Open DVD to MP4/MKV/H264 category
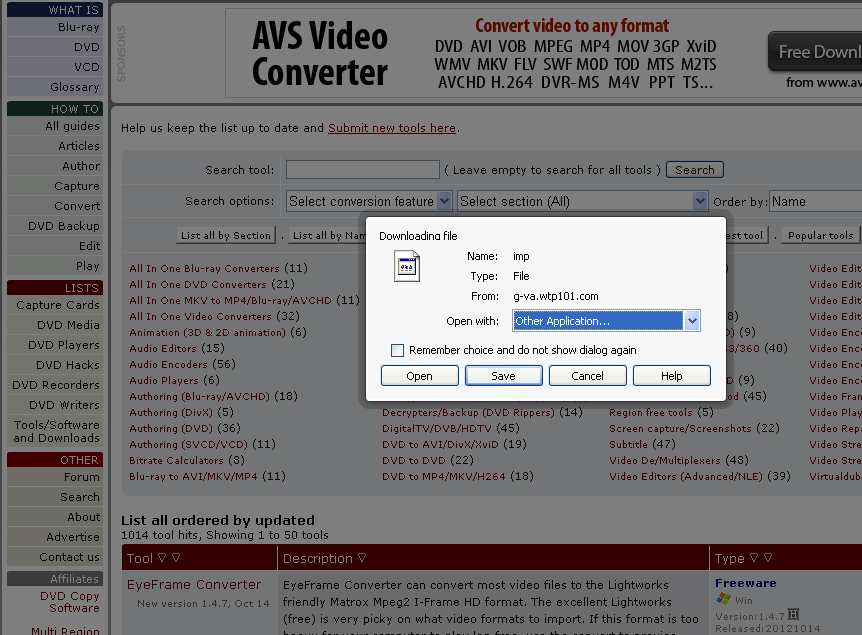The width and height of the screenshot is (862, 635). click(x=444, y=476)
